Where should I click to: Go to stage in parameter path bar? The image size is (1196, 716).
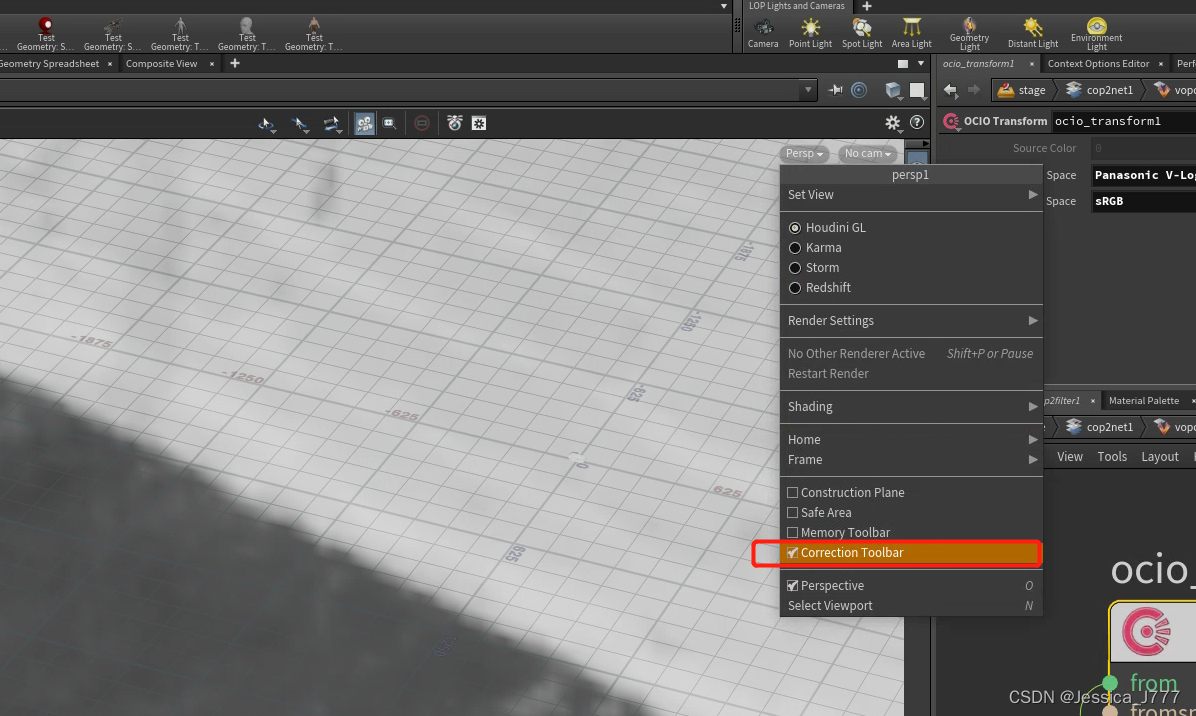(x=1022, y=90)
